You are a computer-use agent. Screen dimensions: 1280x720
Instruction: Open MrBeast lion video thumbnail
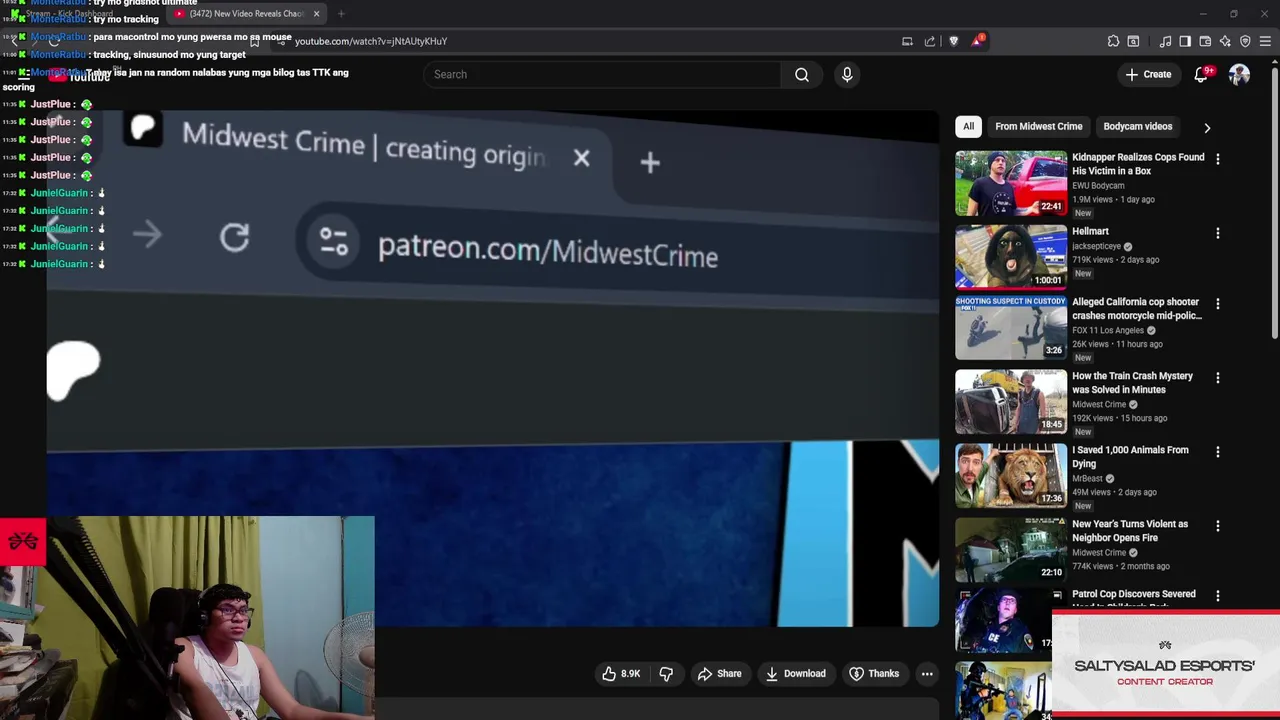click(1011, 476)
